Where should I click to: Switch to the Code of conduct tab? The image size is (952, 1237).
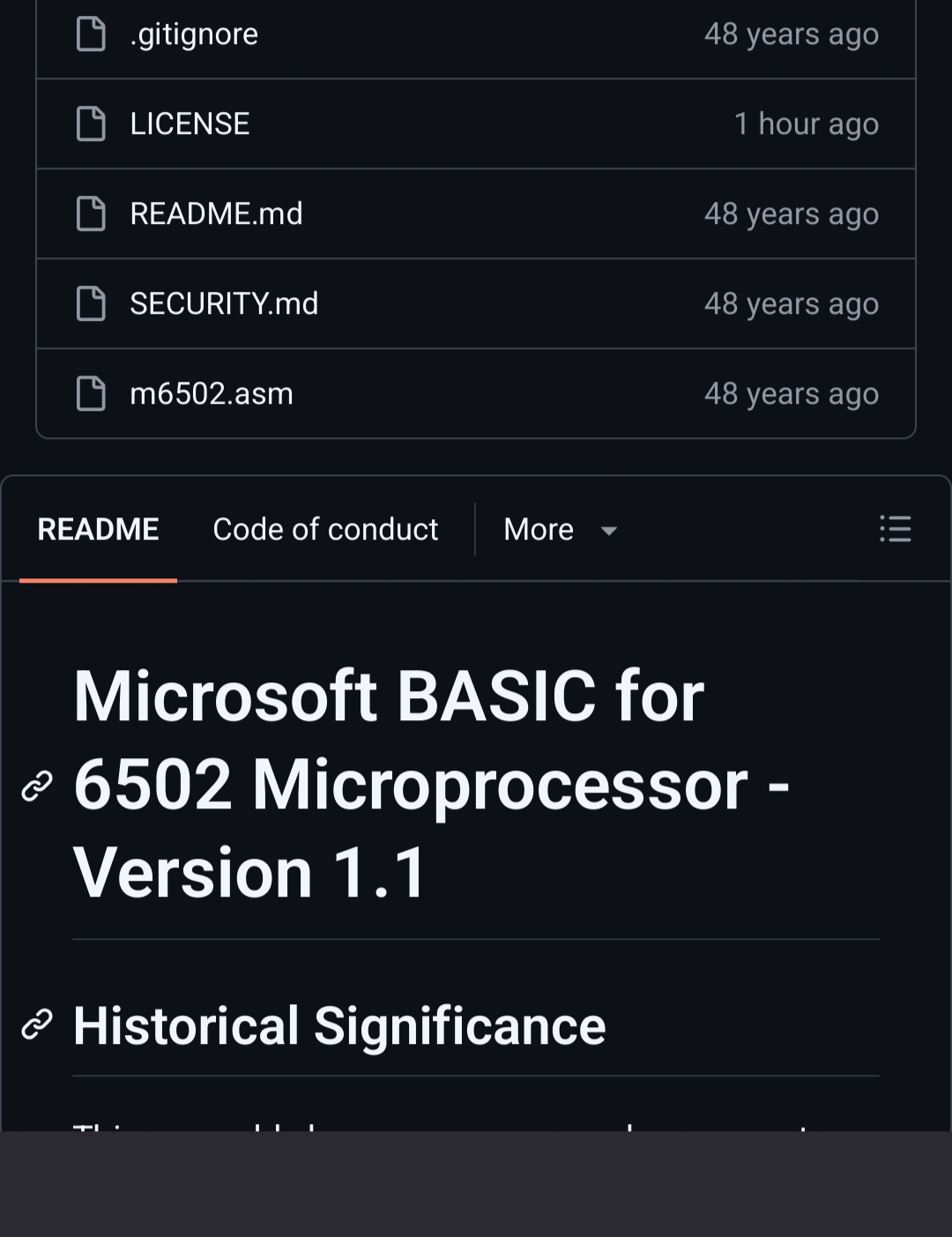tap(325, 530)
